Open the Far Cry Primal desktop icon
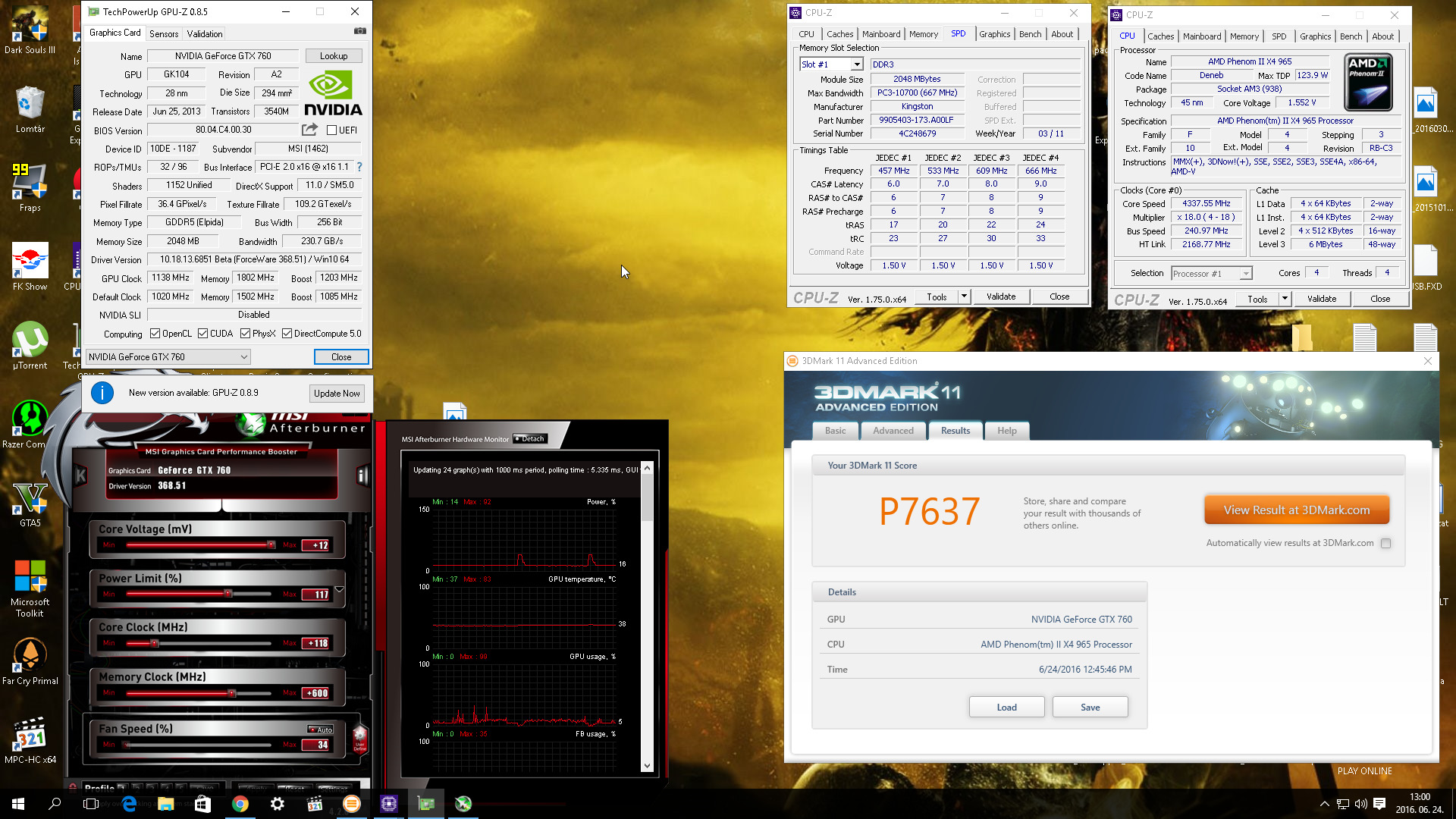The width and height of the screenshot is (1456, 819). 30,662
